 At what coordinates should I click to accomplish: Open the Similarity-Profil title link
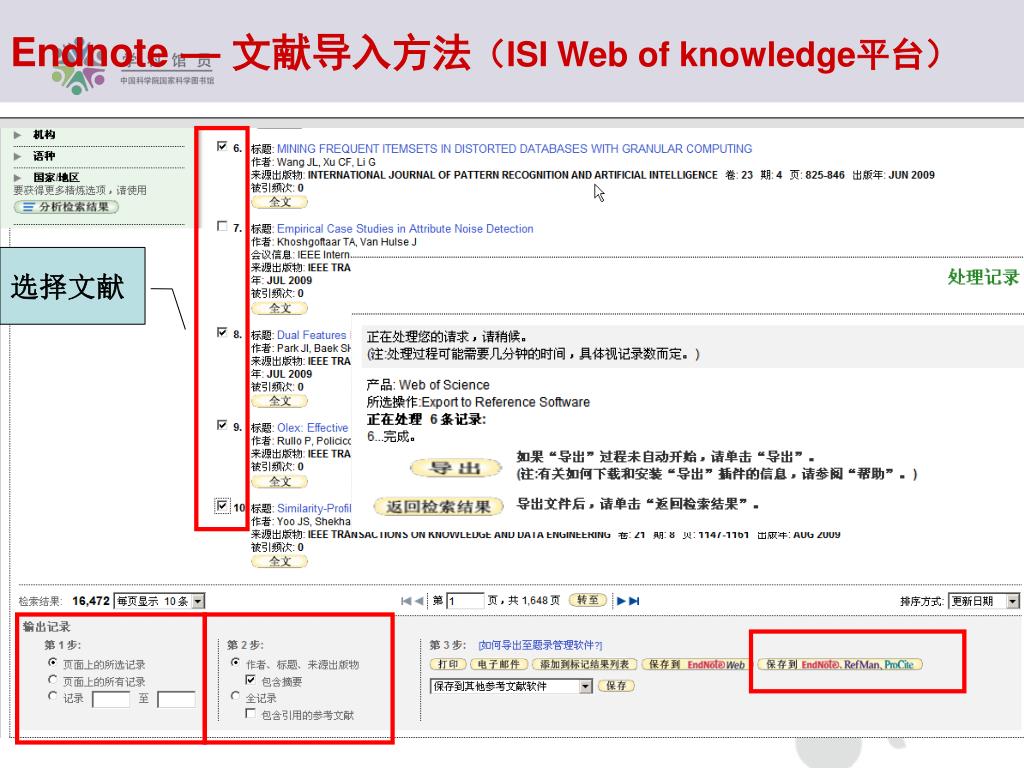click(314, 508)
